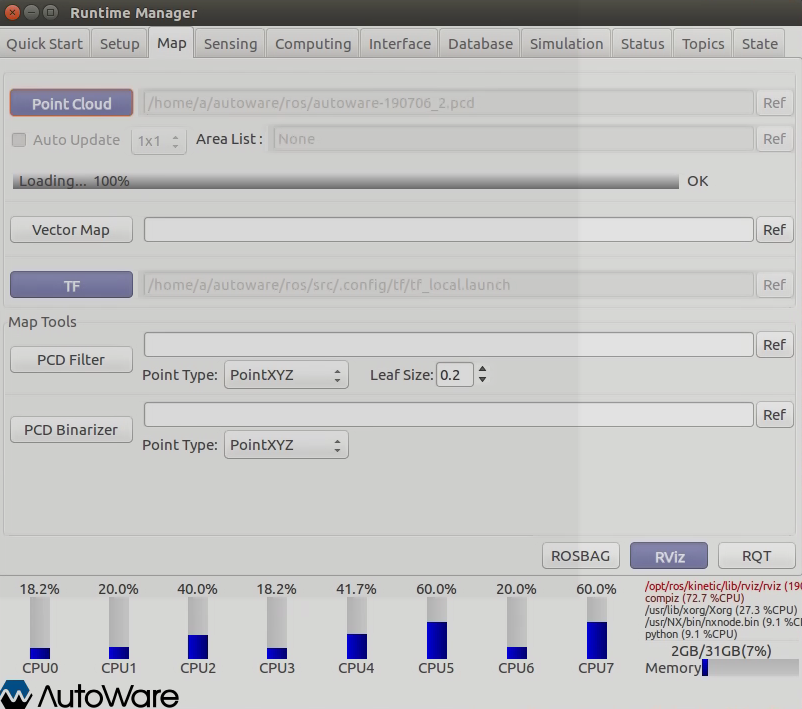Click the AutoWare logo
The height and width of the screenshot is (709, 802).
[90, 695]
